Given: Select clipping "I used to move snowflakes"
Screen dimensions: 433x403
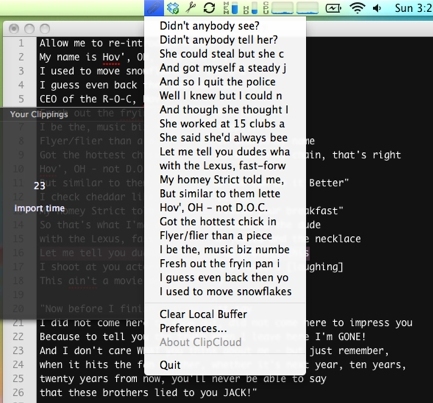Looking at the screenshot, I should click(x=225, y=292).
